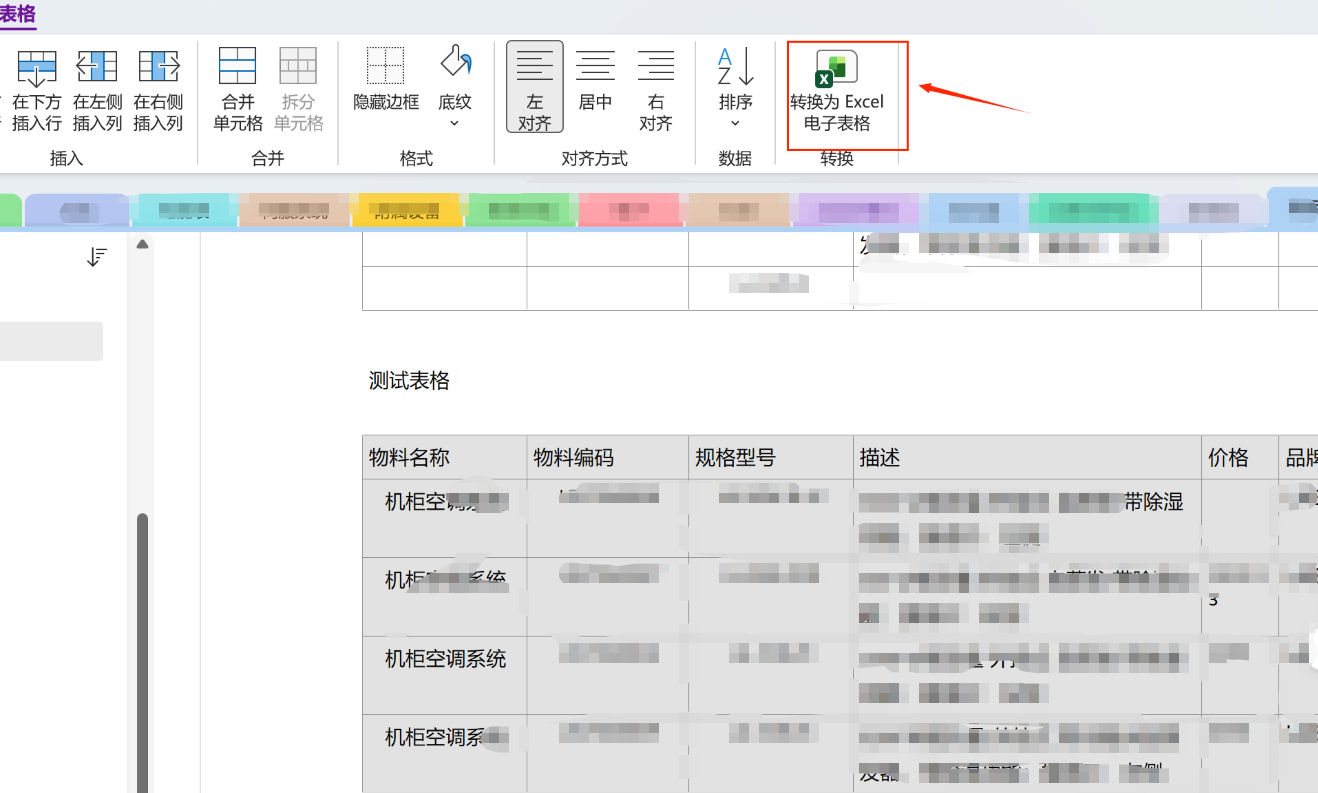The width and height of the screenshot is (1318, 793).
Task: Select the 价格 header cell
Action: pos(1240,457)
